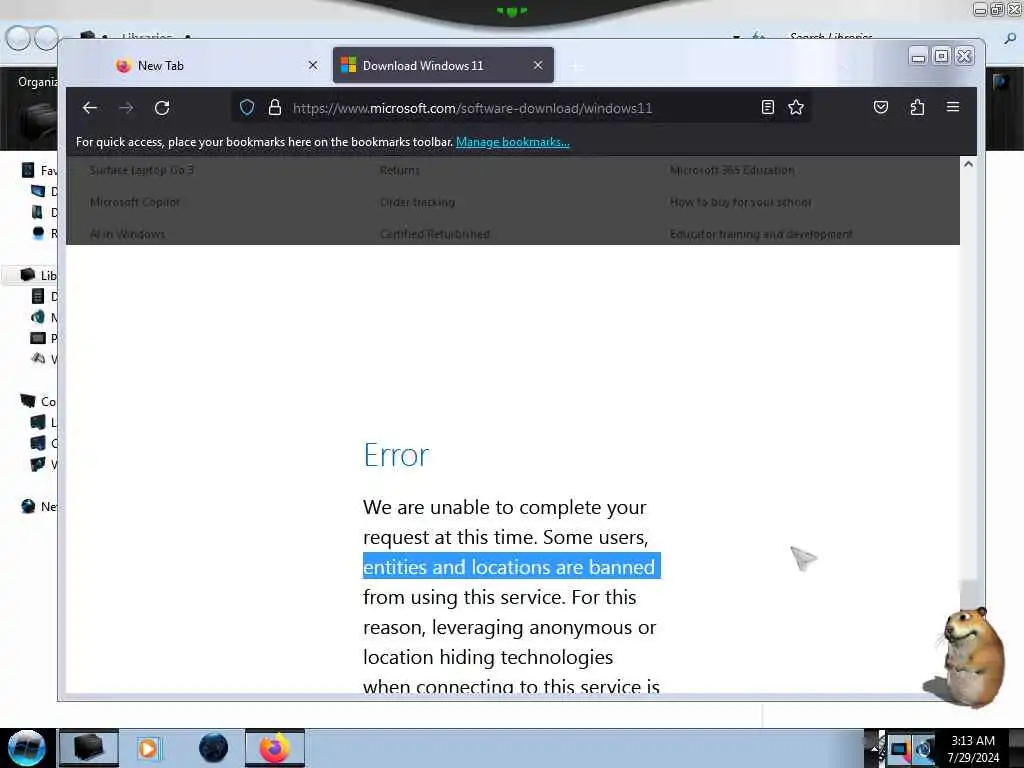Click the network tray icon
Viewport: 1024px width, 768px height.
[899, 749]
